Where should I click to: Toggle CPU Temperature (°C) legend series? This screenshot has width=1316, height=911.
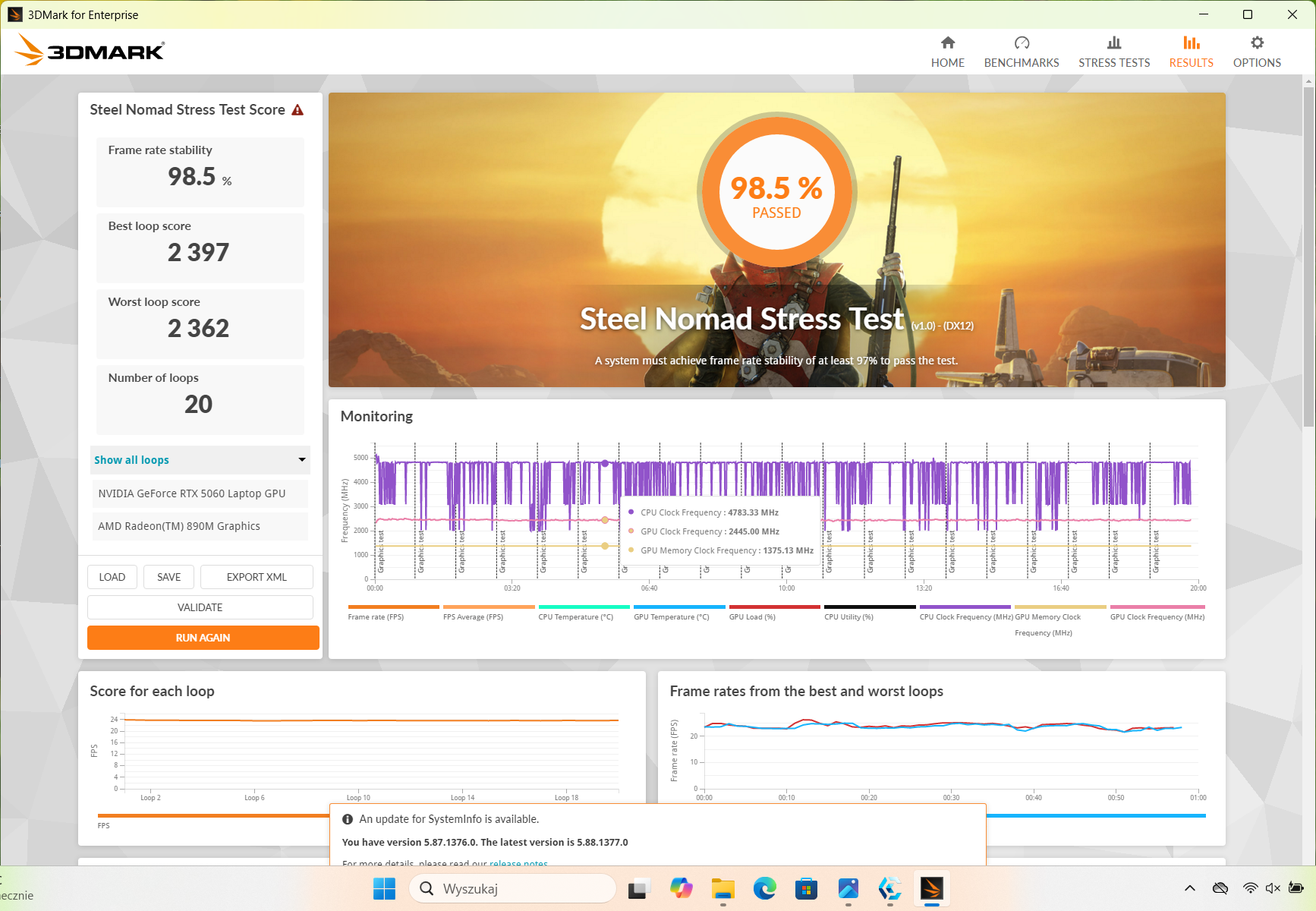pyautogui.click(x=584, y=613)
